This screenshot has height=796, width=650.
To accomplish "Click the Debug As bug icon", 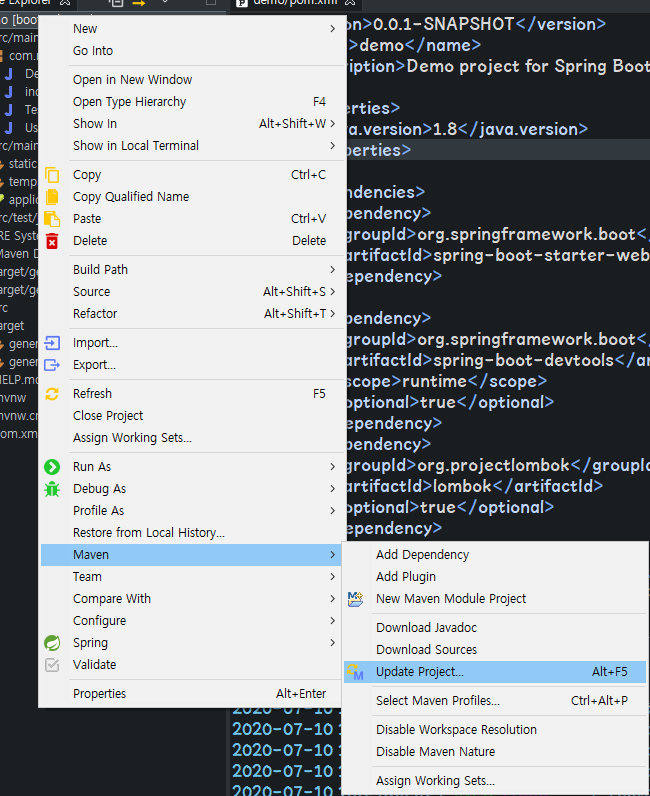I will click(52, 489).
